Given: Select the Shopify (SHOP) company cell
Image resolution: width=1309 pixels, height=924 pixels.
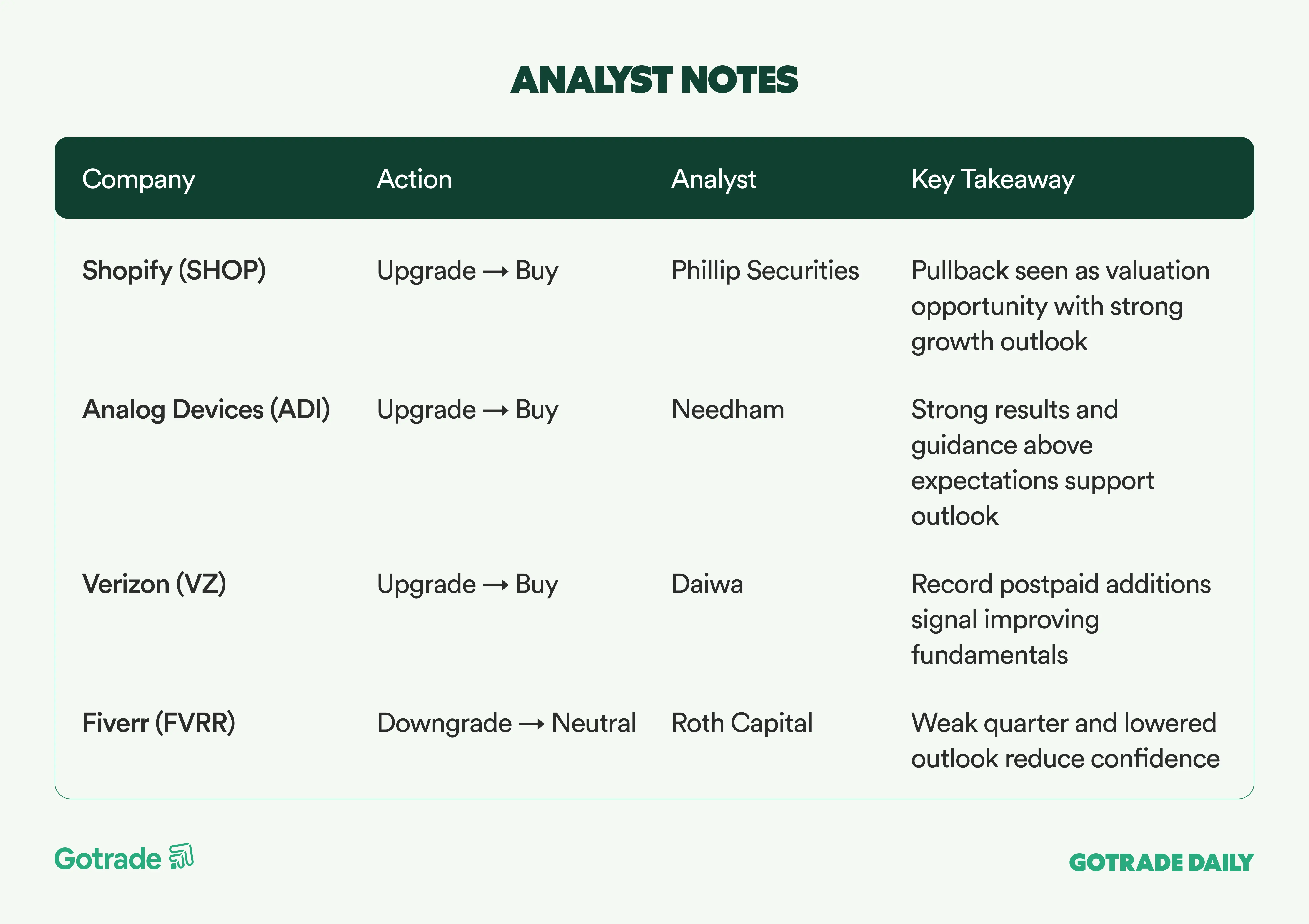Looking at the screenshot, I should click(x=174, y=271).
